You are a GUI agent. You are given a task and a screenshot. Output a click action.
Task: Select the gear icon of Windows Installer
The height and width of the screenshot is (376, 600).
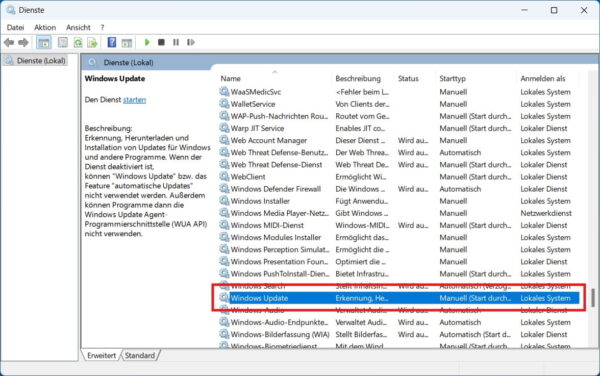click(224, 201)
